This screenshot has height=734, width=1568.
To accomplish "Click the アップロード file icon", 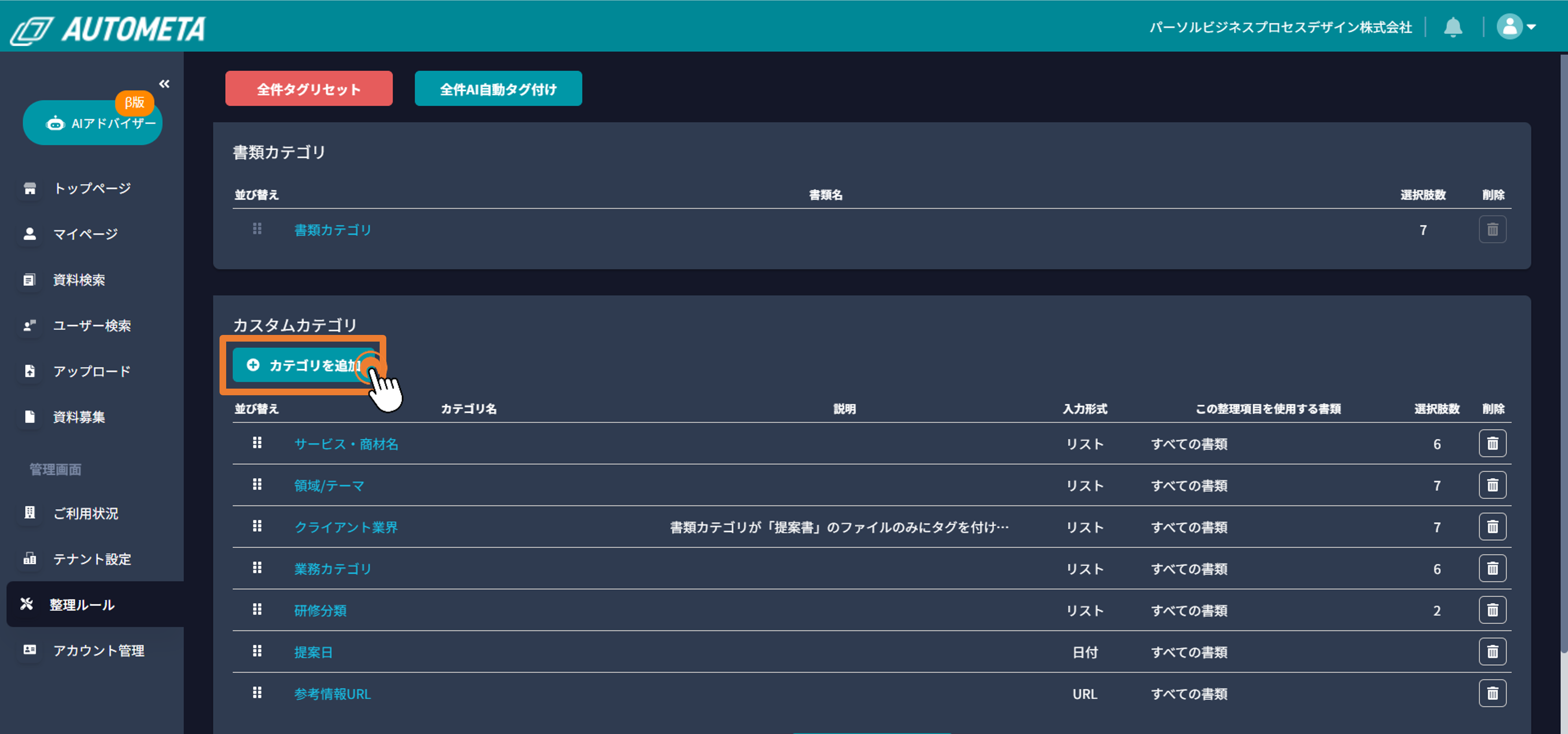I will tap(29, 371).
